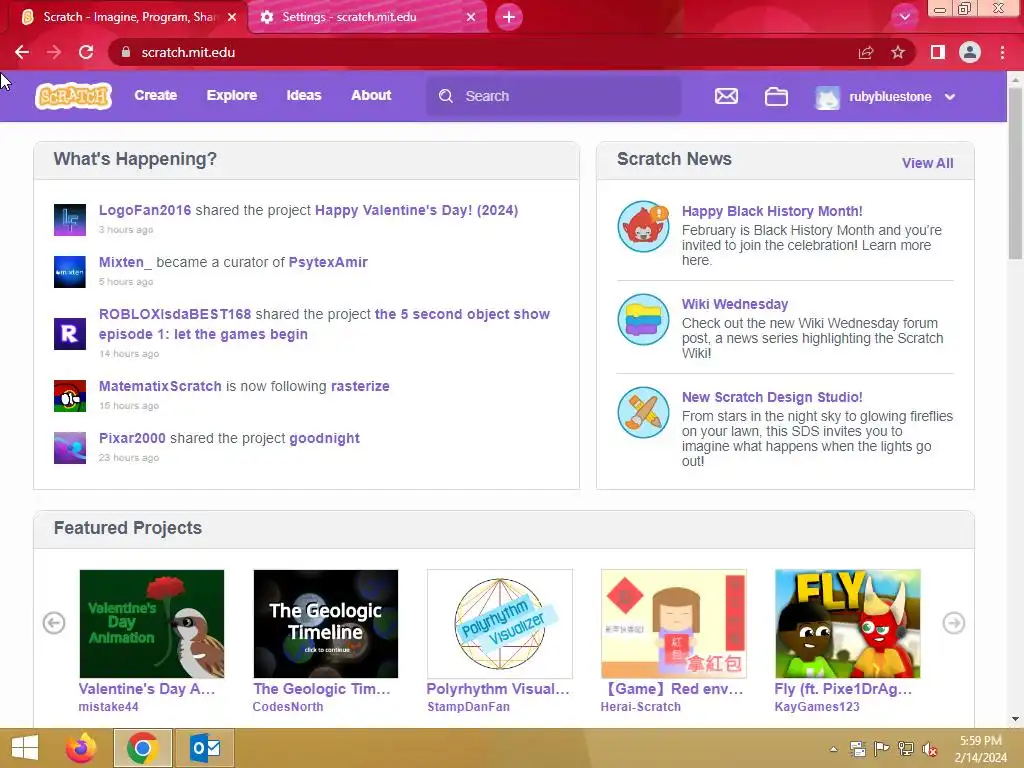Open the My Stuff folder icon
1024x768 pixels.
coord(776,97)
